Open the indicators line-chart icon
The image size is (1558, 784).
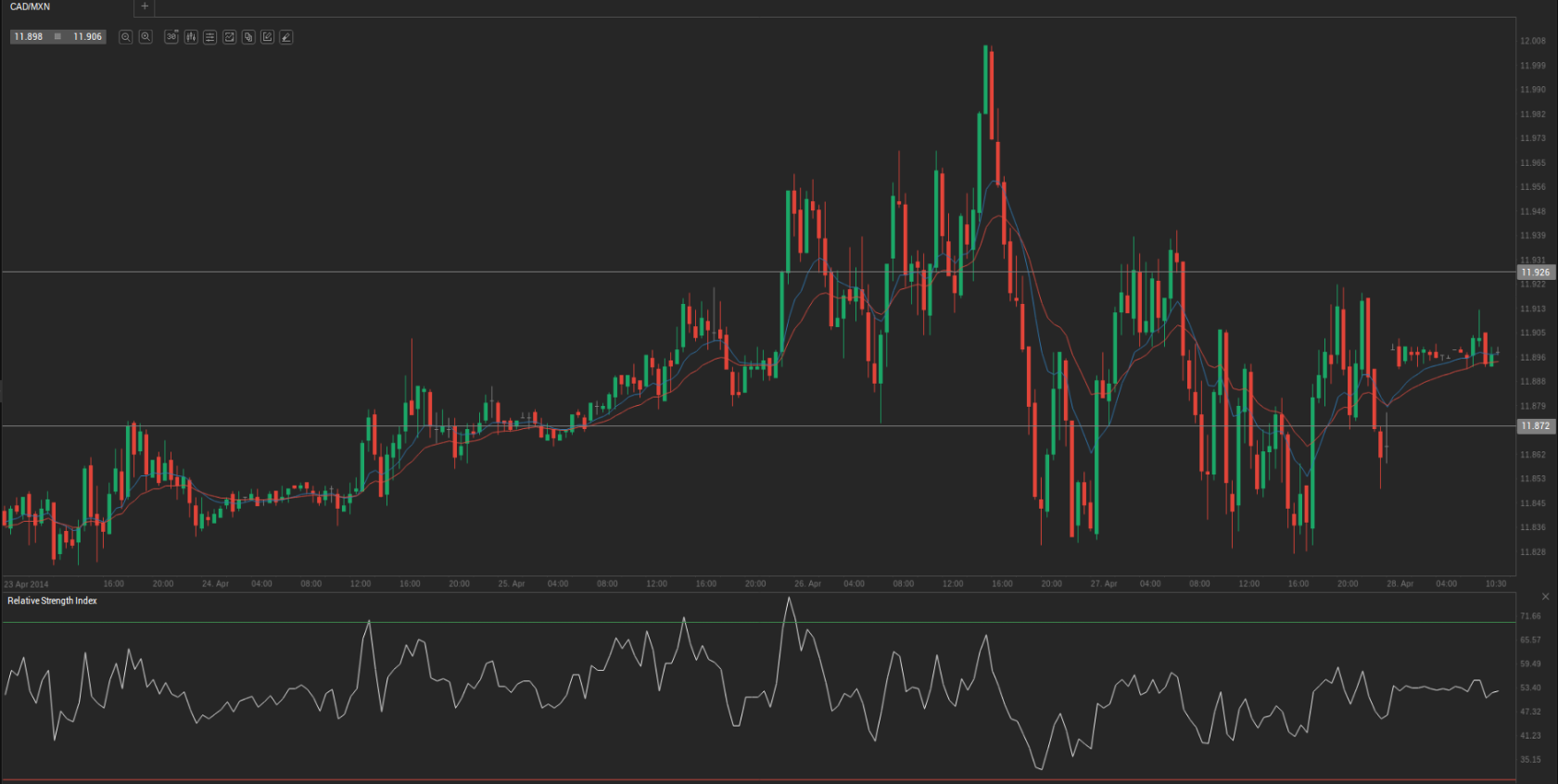click(229, 37)
